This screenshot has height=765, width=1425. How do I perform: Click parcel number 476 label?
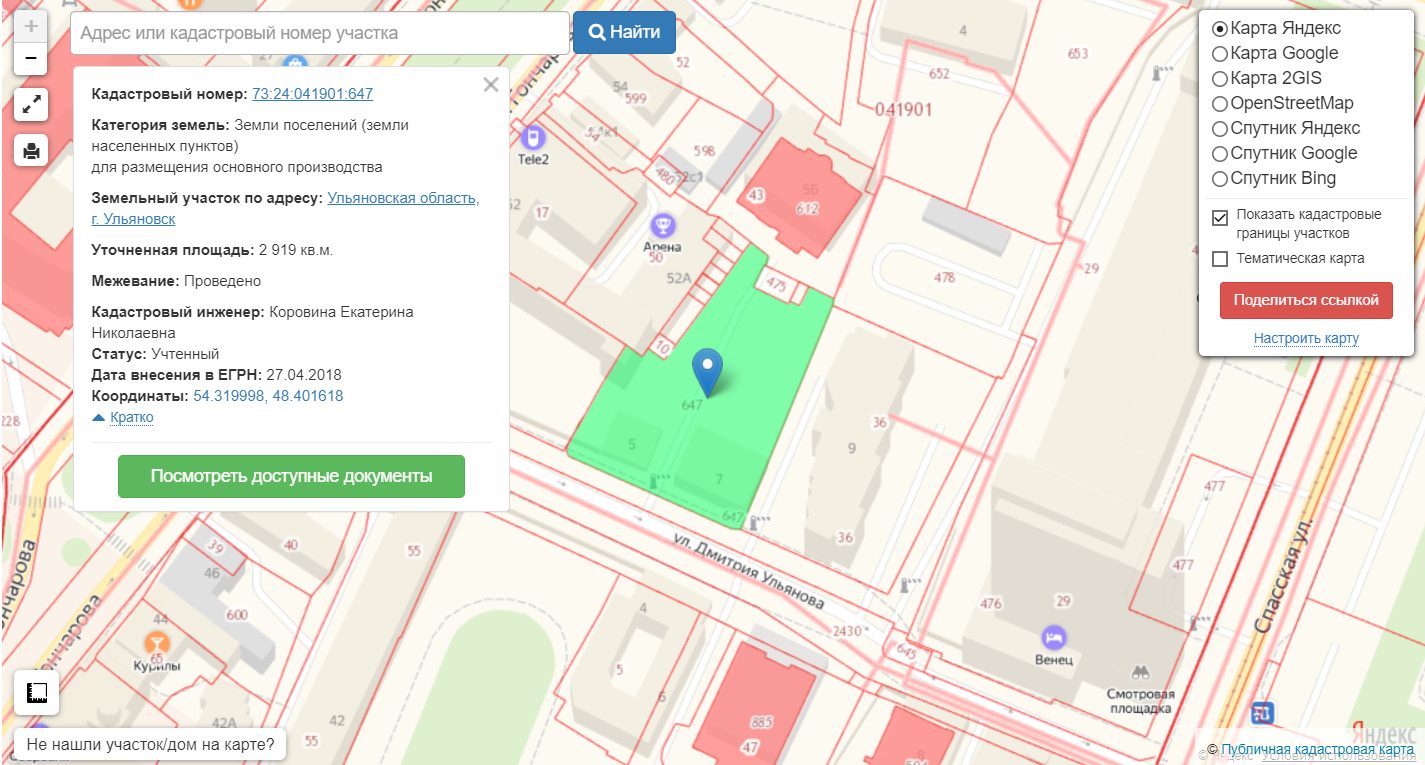[x=991, y=603]
